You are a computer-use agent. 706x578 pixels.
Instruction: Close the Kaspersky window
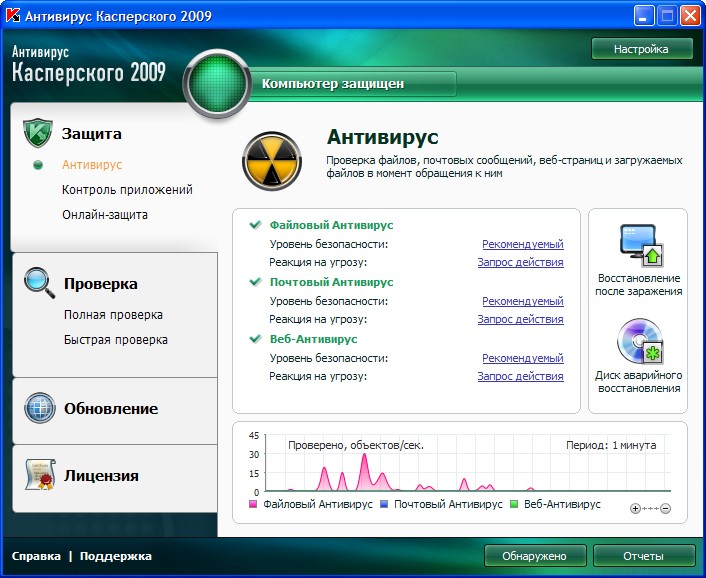pos(690,16)
